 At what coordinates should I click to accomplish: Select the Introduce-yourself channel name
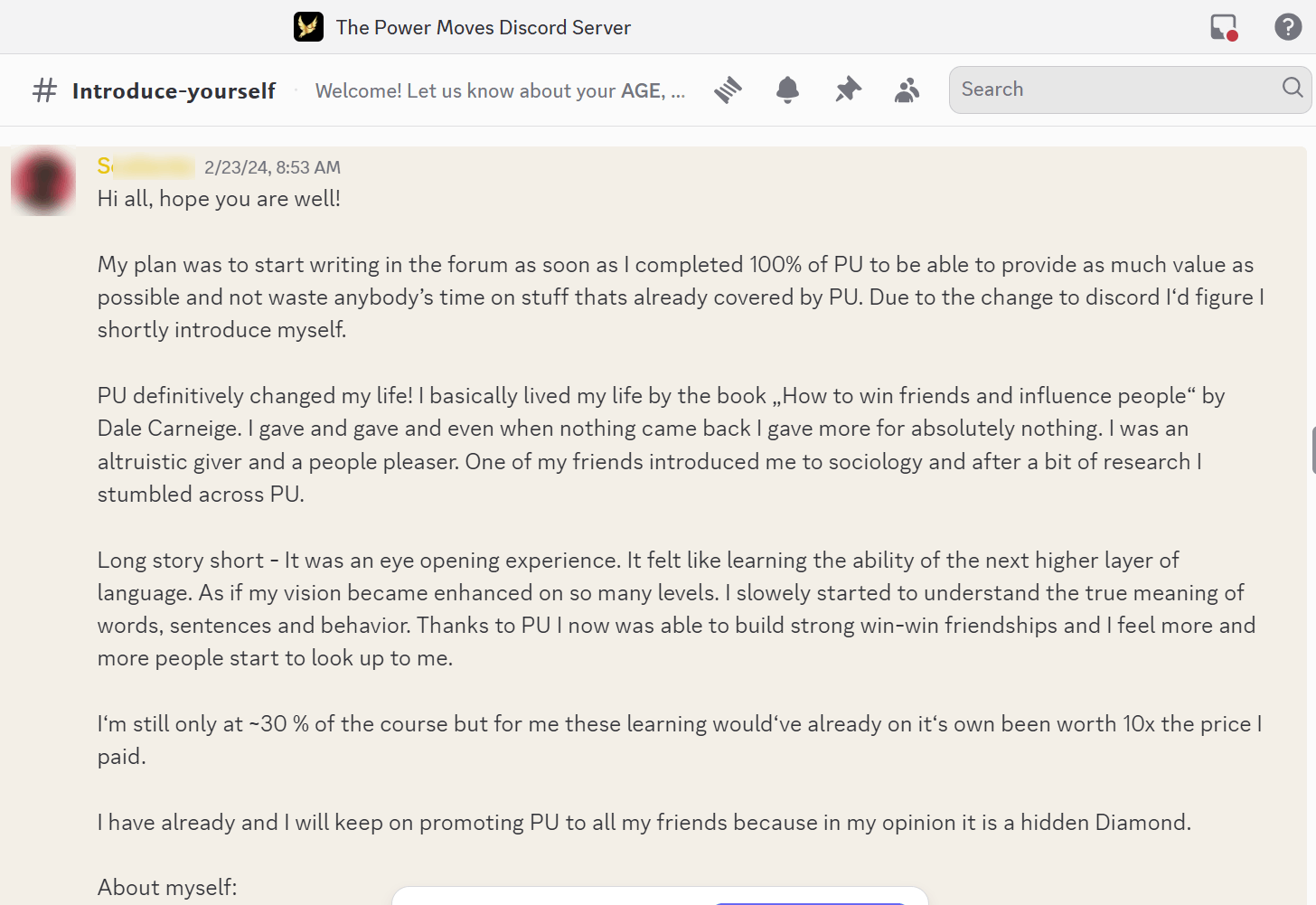(174, 90)
